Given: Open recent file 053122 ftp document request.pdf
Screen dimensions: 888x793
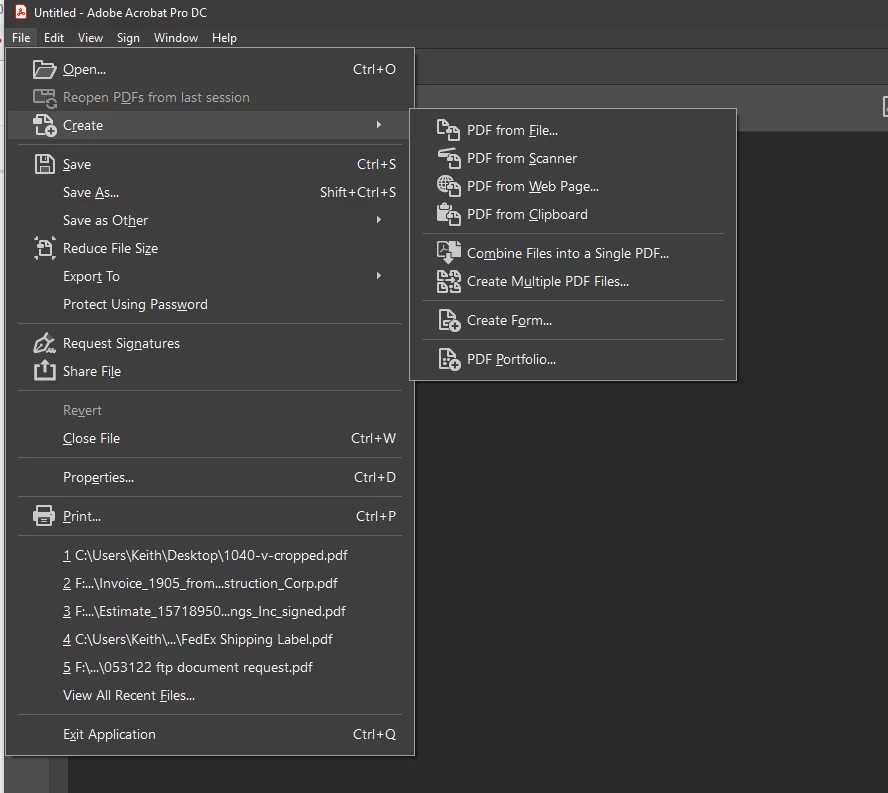Looking at the screenshot, I should tap(210, 667).
